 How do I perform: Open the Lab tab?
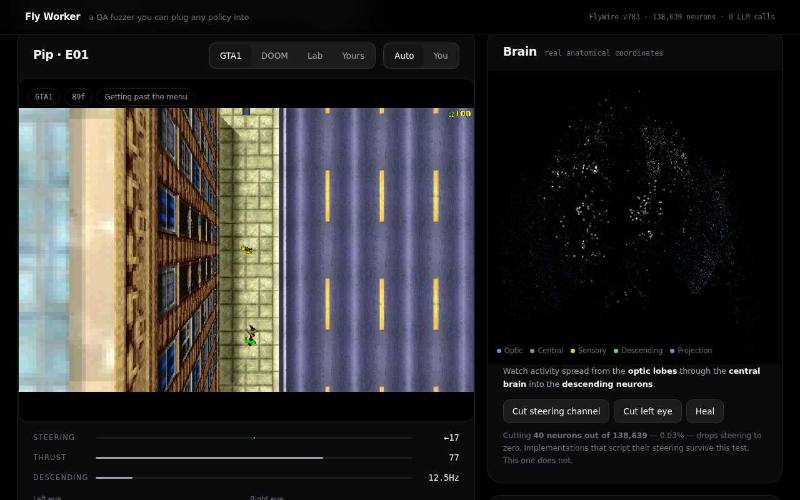315,56
